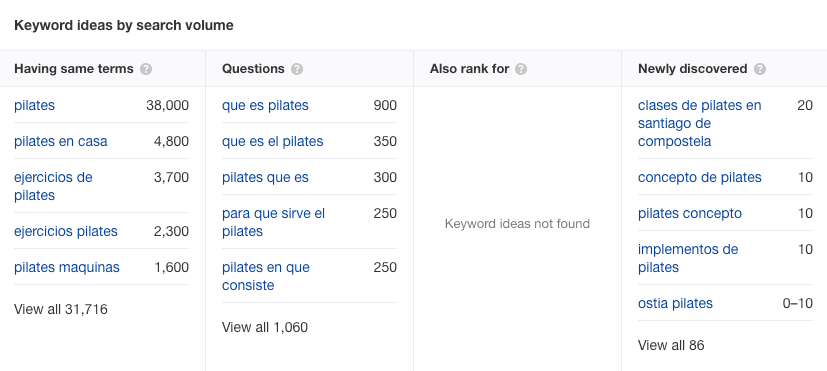This screenshot has height=371, width=827.
Task: Click the 4,800 search volume value
Action: (171, 141)
